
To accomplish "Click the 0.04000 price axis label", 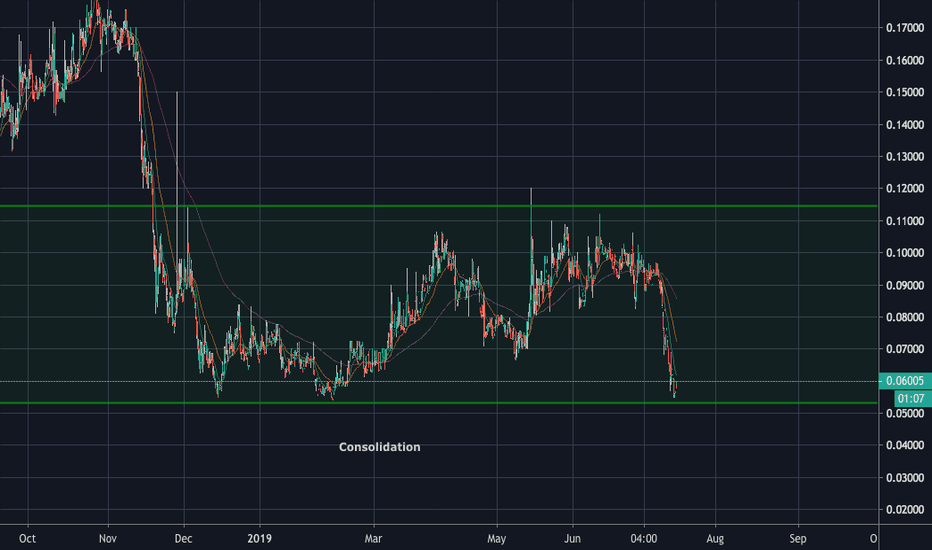I will click(905, 445).
